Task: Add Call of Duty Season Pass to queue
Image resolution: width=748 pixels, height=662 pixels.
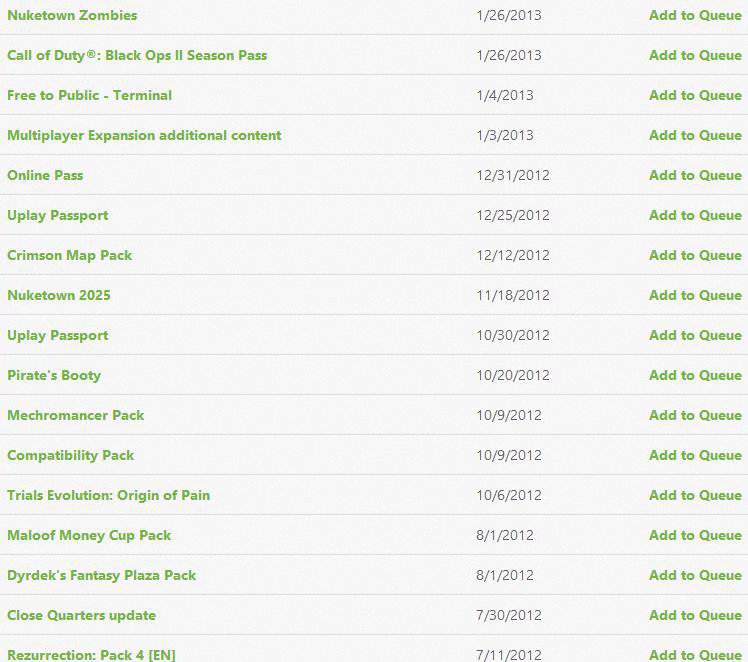Action: [695, 55]
